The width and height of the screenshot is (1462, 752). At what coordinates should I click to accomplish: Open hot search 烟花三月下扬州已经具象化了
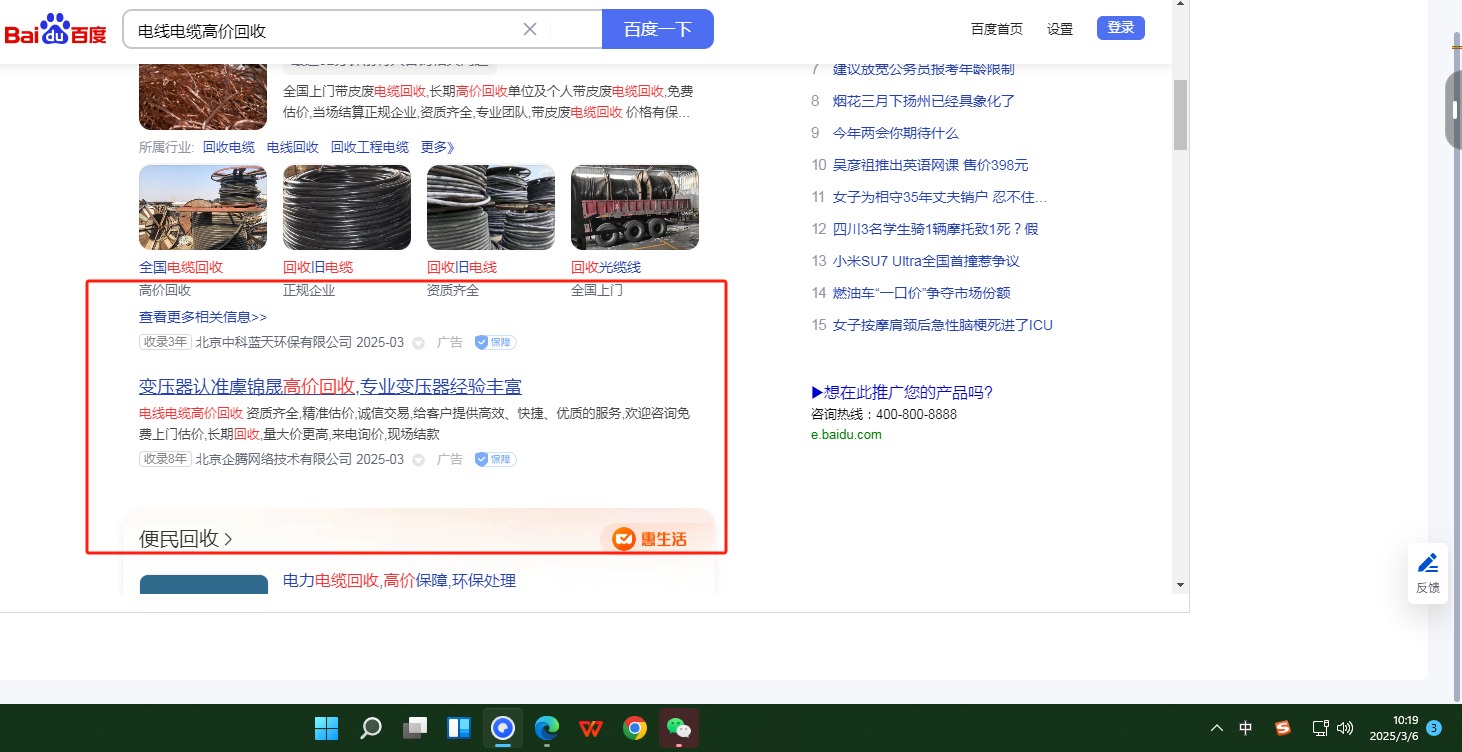click(x=924, y=101)
